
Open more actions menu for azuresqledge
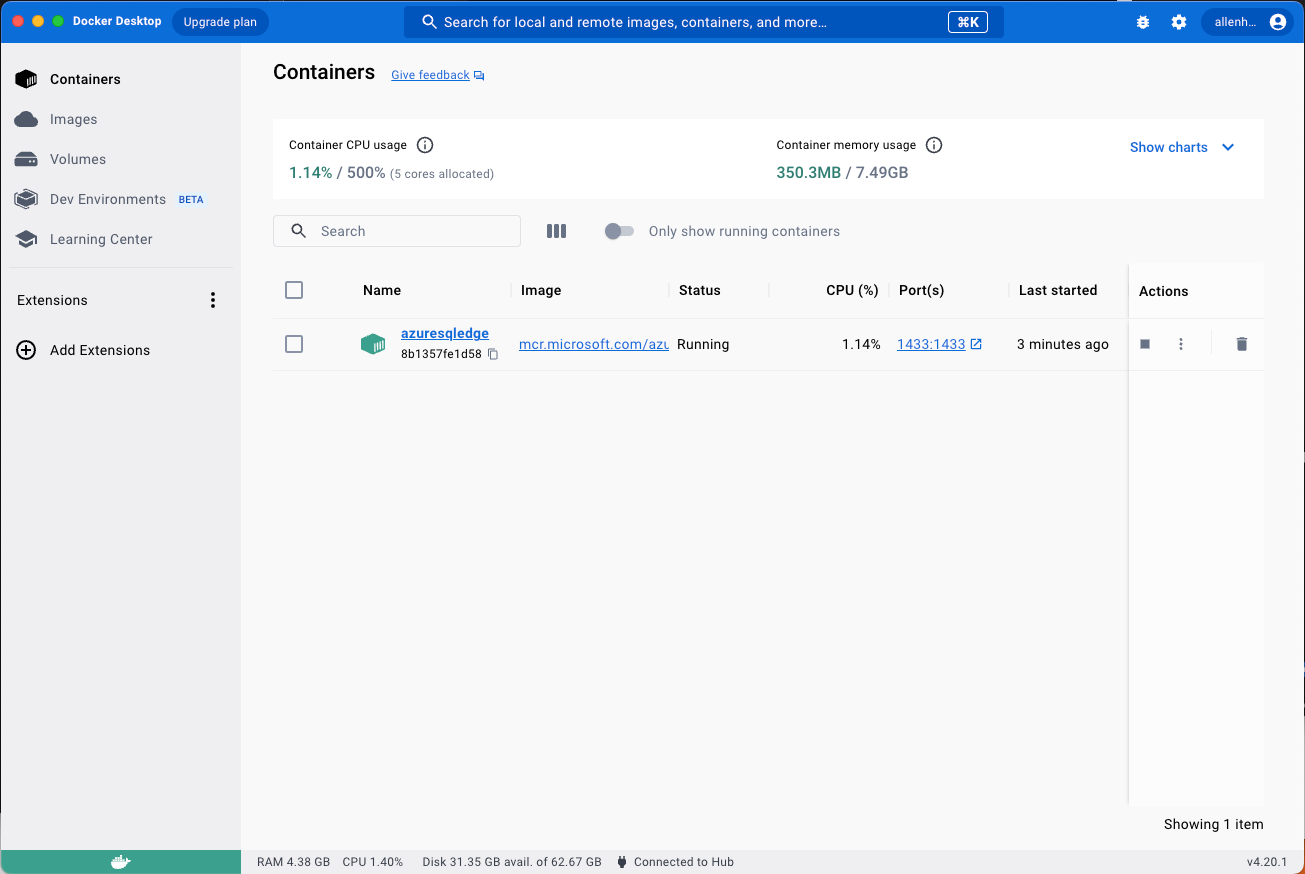coord(1181,344)
